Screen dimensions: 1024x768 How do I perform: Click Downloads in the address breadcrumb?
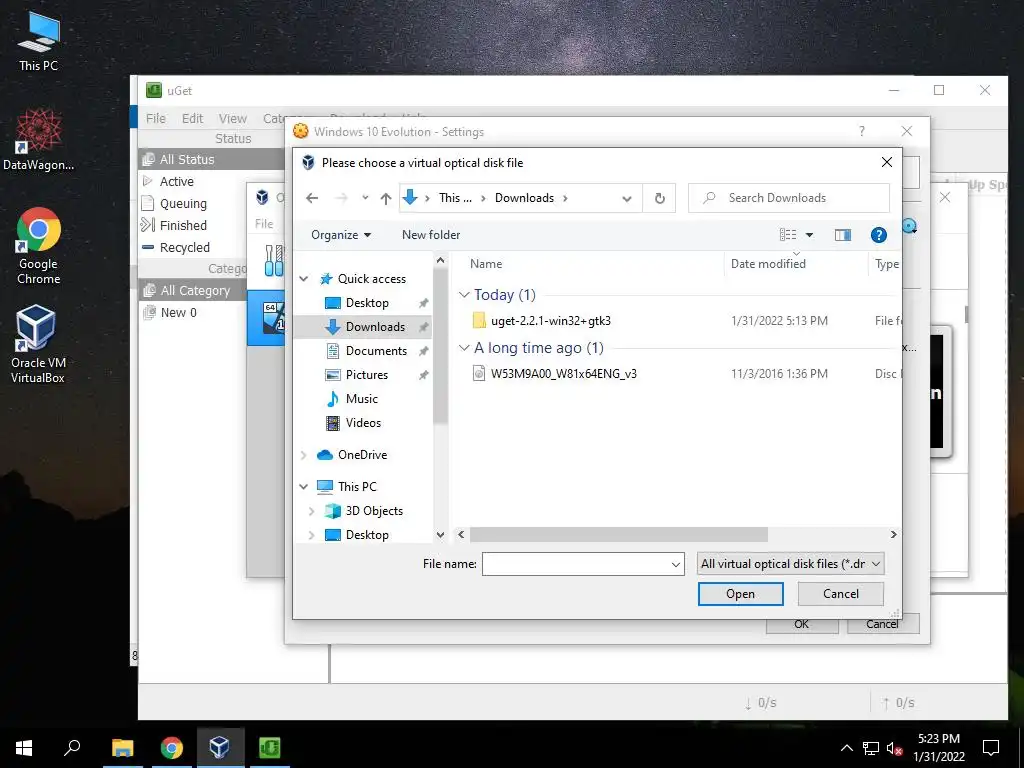(524, 198)
